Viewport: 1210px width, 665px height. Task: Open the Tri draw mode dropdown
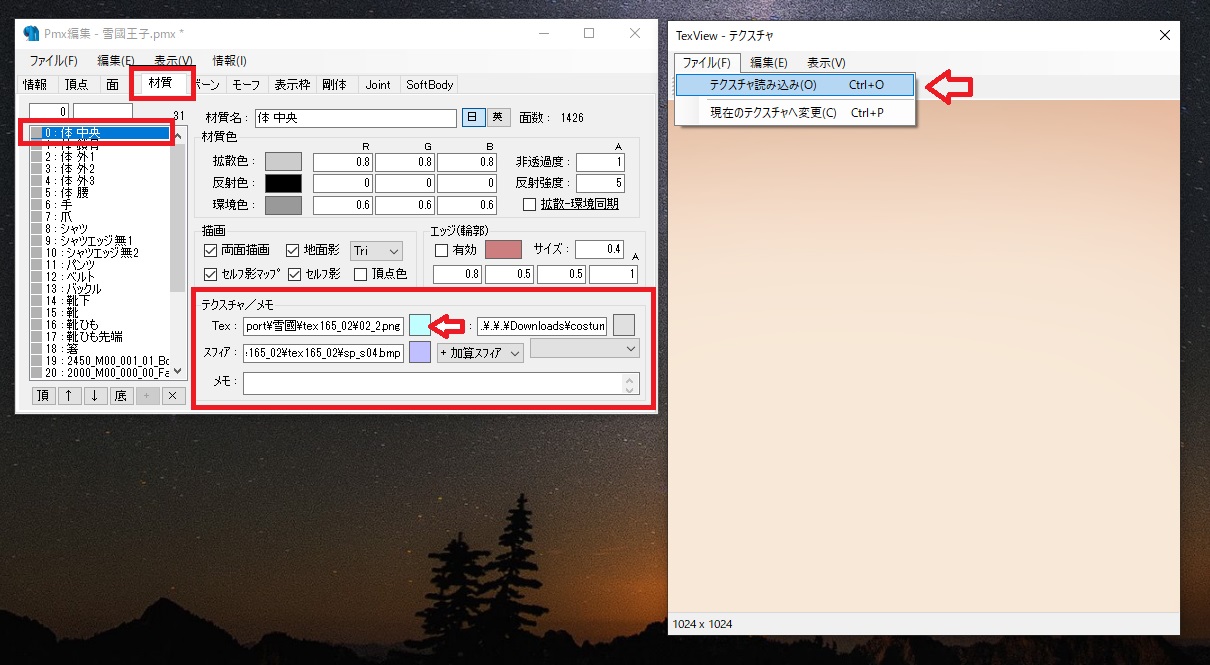click(377, 250)
